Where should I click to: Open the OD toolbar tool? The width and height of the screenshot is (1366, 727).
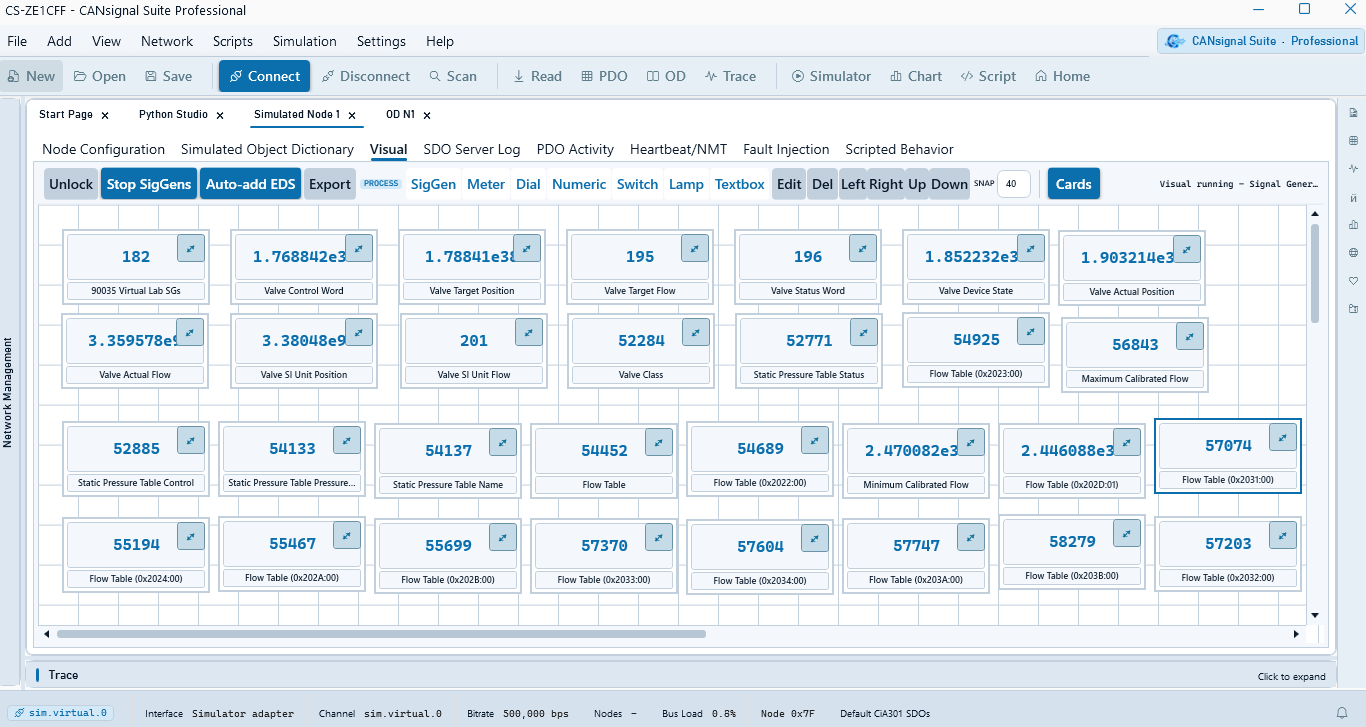tap(666, 76)
